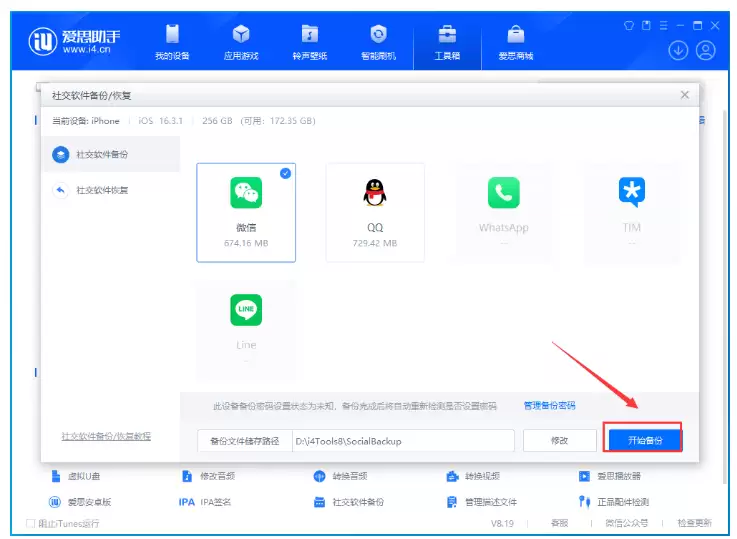737x539 pixels.
Task: Open the 应用游戏 tab
Action: coord(241,43)
